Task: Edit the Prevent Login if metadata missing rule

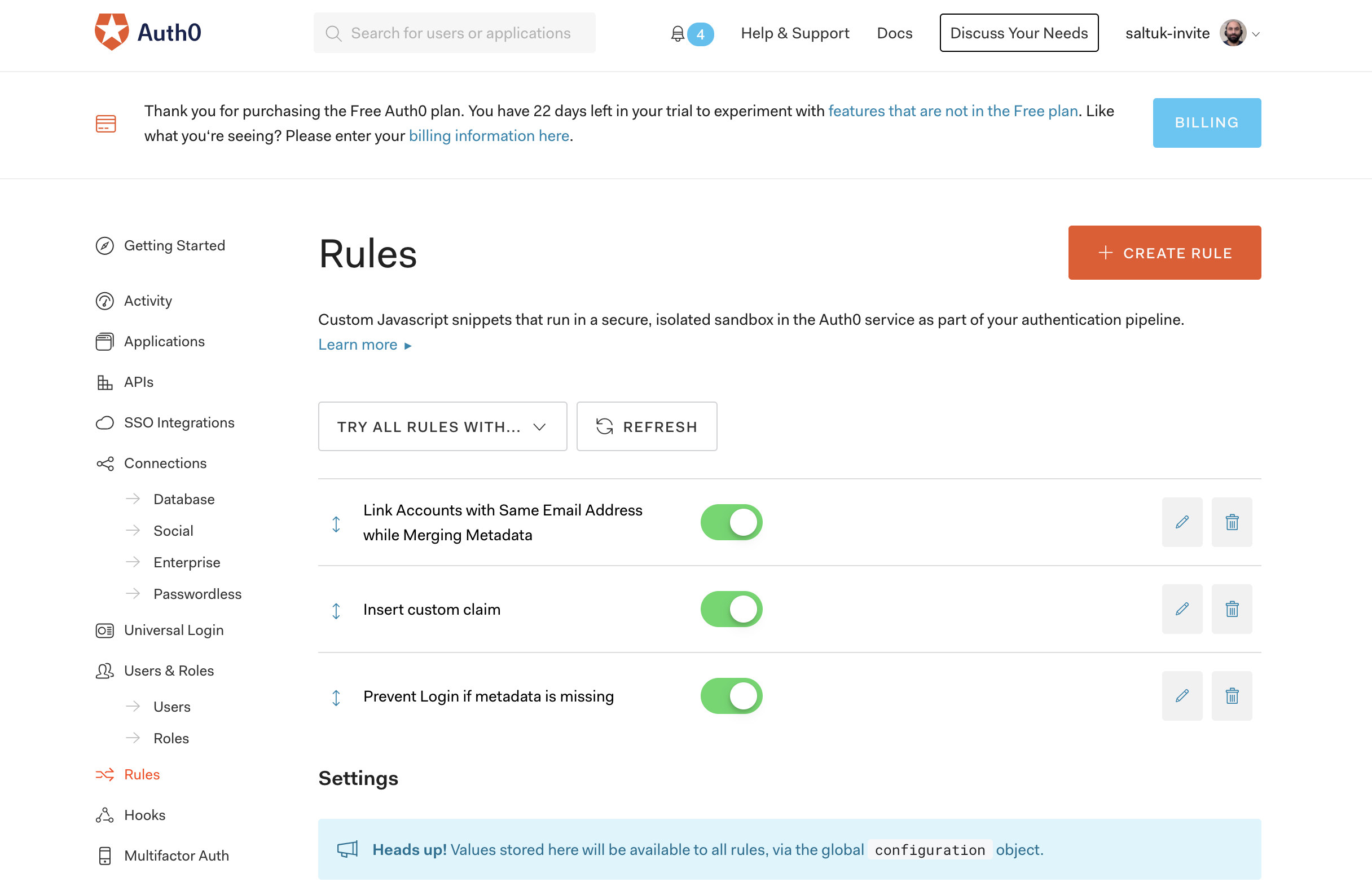Action: 1182,696
